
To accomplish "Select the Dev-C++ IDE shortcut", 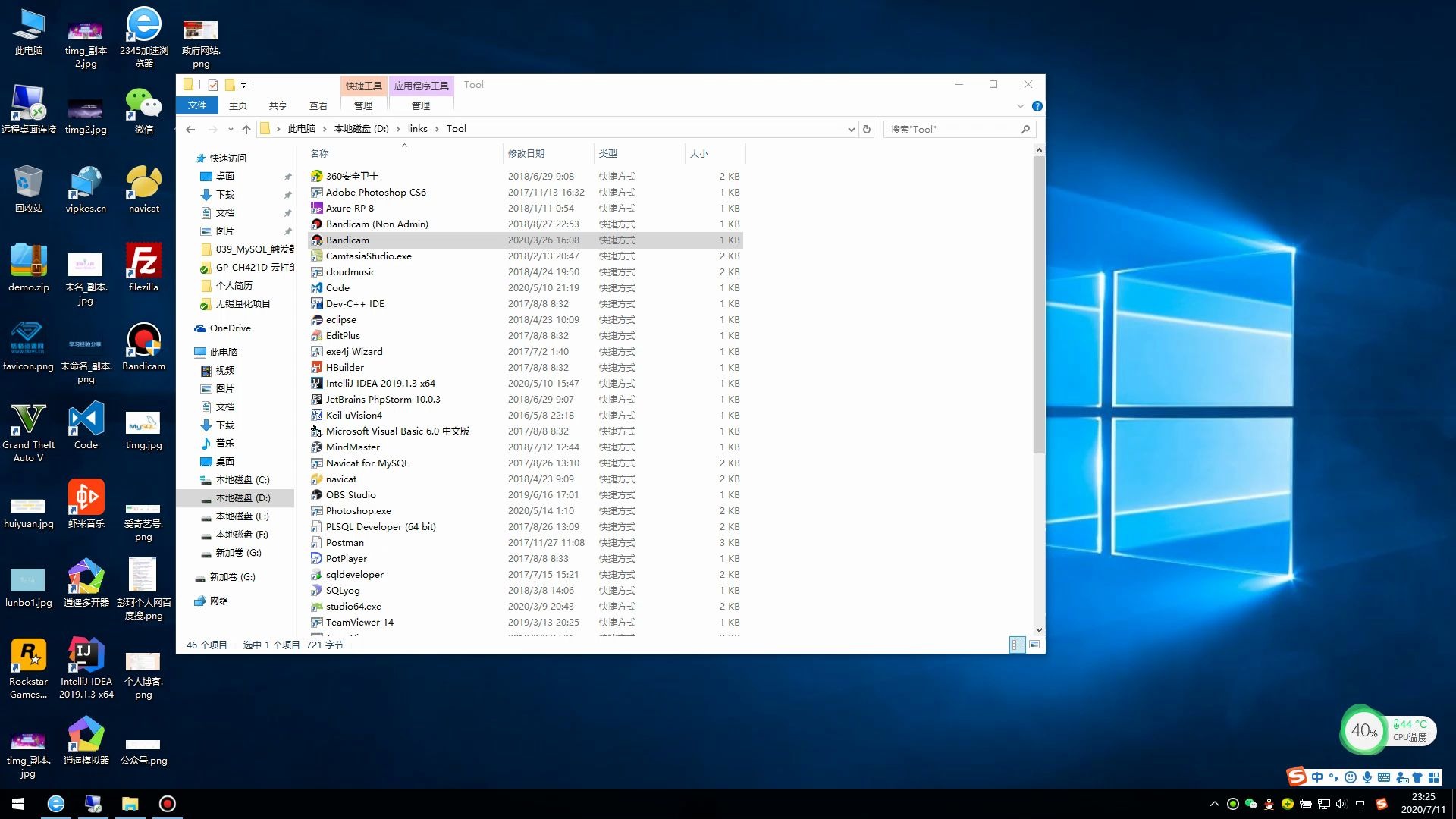I will pyautogui.click(x=525, y=303).
